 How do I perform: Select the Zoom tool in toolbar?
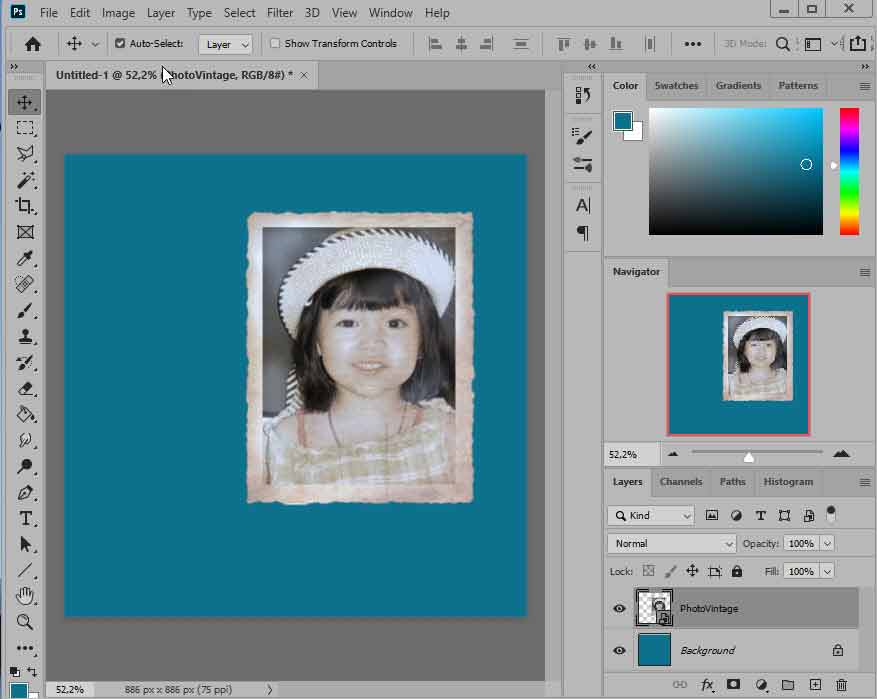[x=25, y=622]
